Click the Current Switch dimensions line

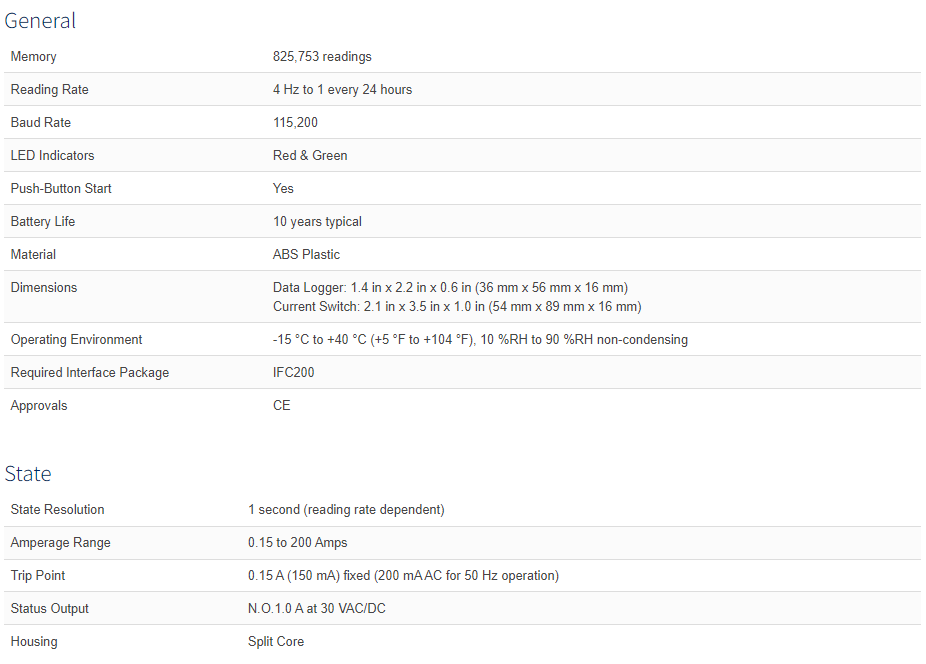pos(457,307)
